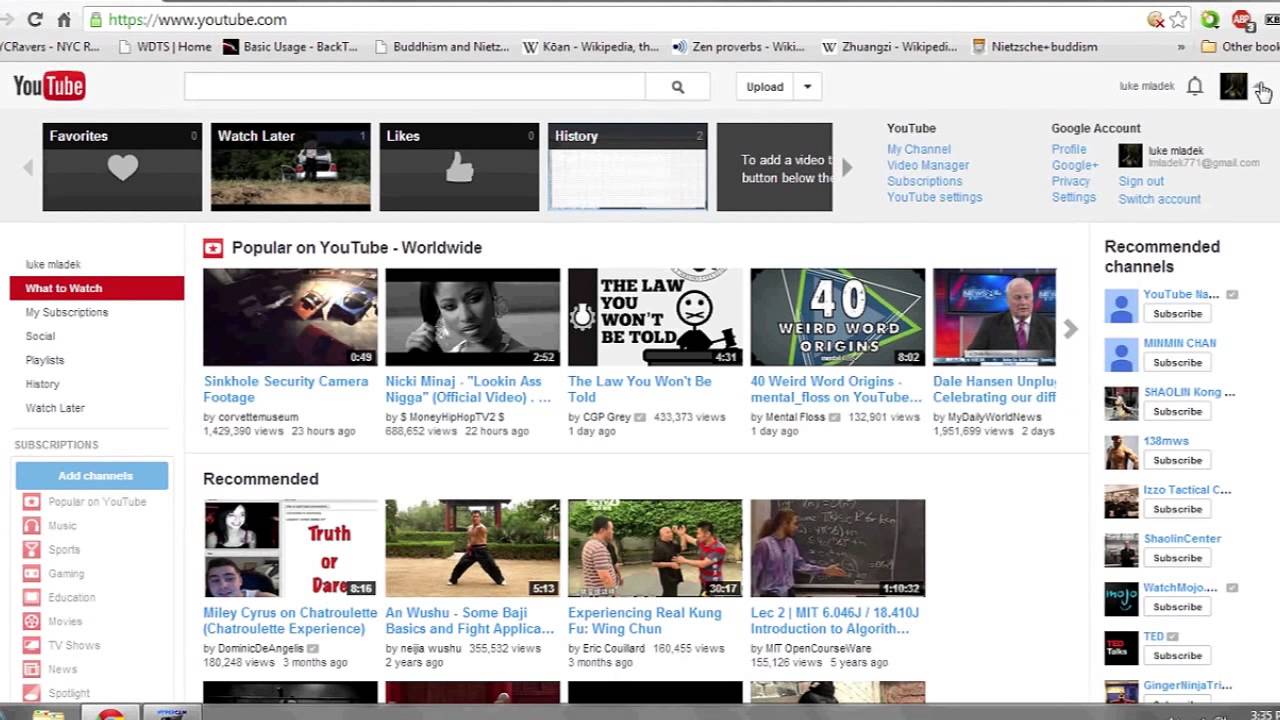Open History in the left sidebar
The image size is (1280, 720).
[x=42, y=384]
